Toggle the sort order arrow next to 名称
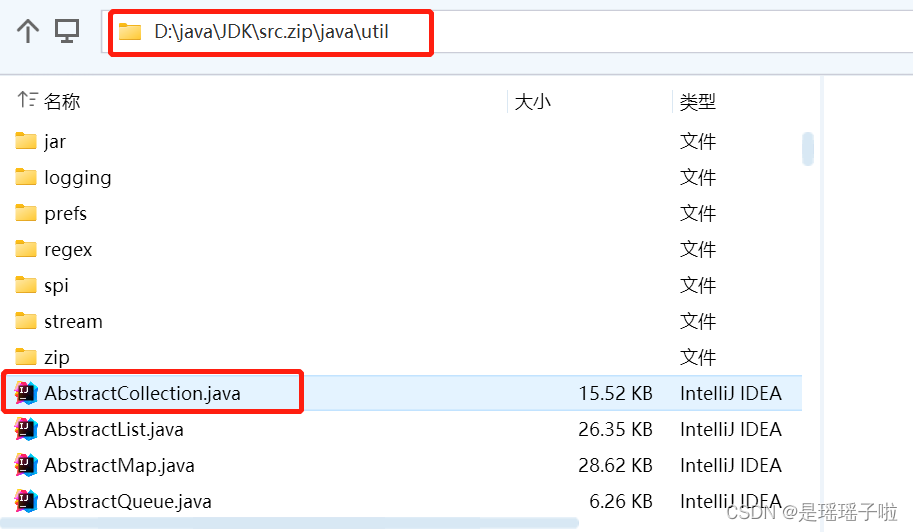 pos(27,100)
